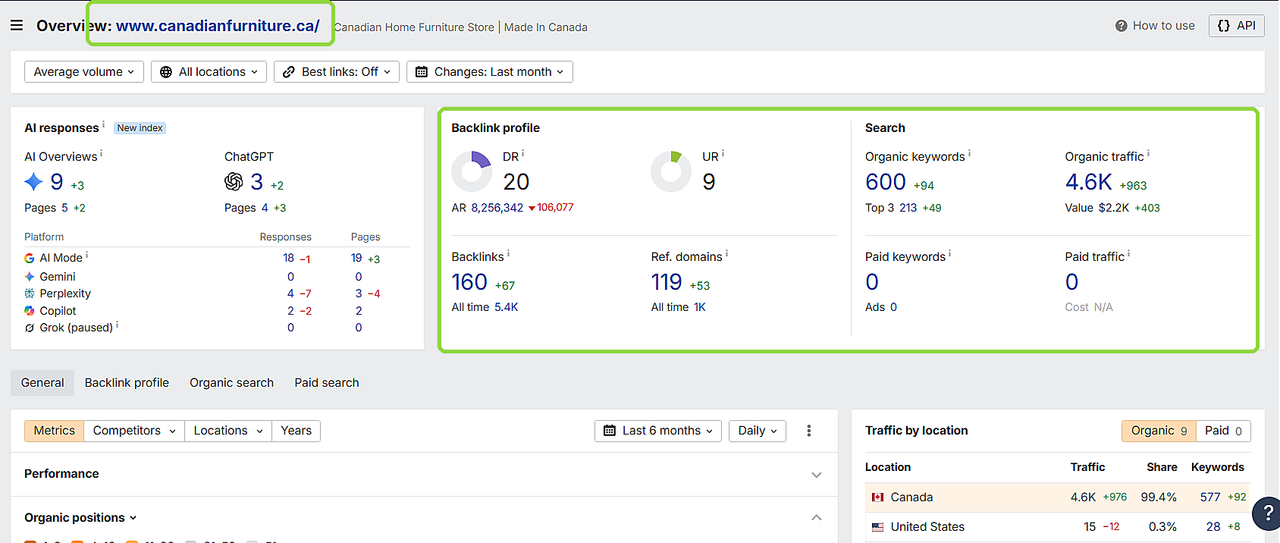Click United States keywords value 28
This screenshot has height=543, width=1280.
pos(1213,527)
